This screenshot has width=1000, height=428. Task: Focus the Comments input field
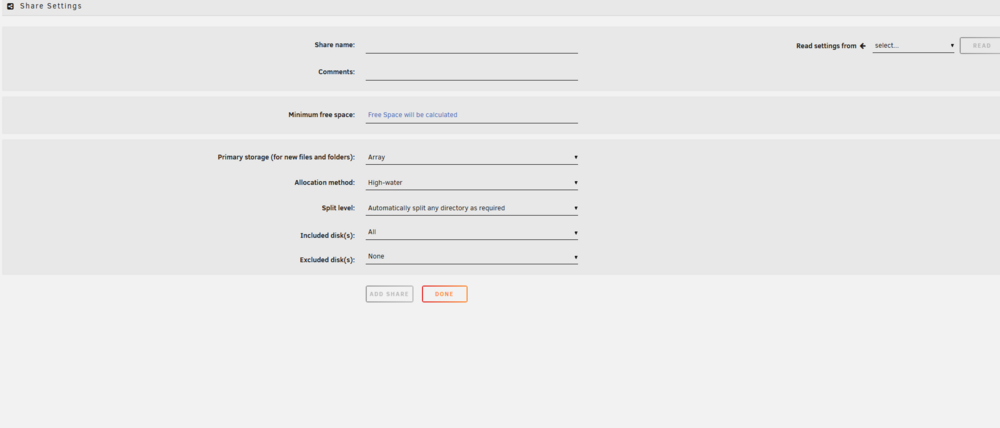(x=471, y=72)
